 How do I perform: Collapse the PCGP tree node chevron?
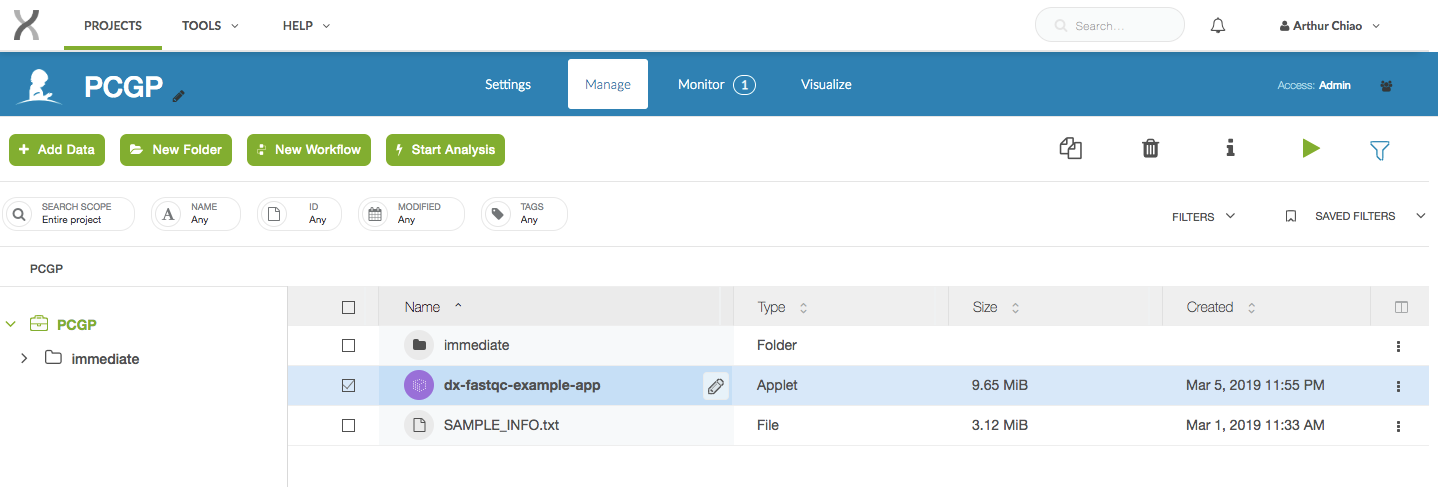pyautogui.click(x=11, y=324)
